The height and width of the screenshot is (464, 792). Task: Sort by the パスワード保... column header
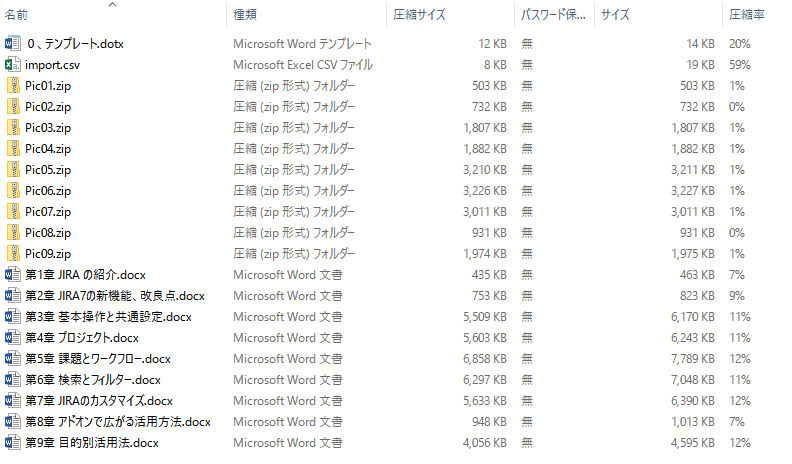click(553, 15)
